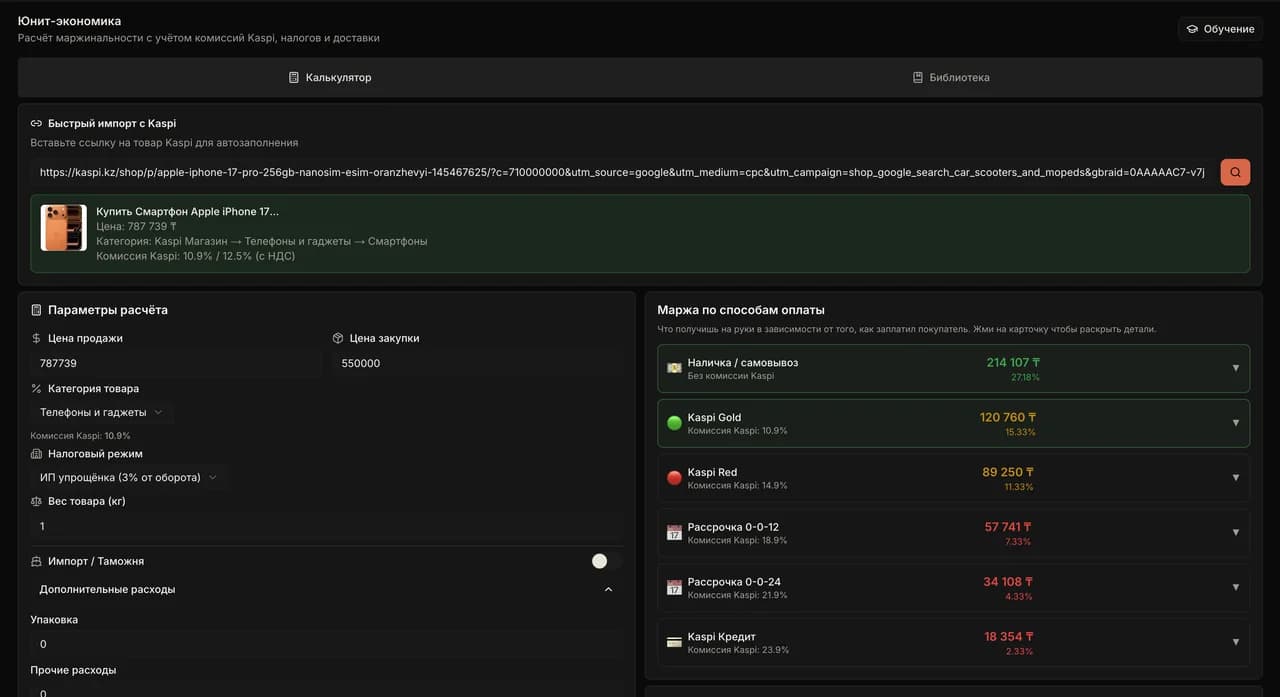Open the Обучение tutorial button
Viewport: 1280px width, 697px height.
tap(1220, 29)
